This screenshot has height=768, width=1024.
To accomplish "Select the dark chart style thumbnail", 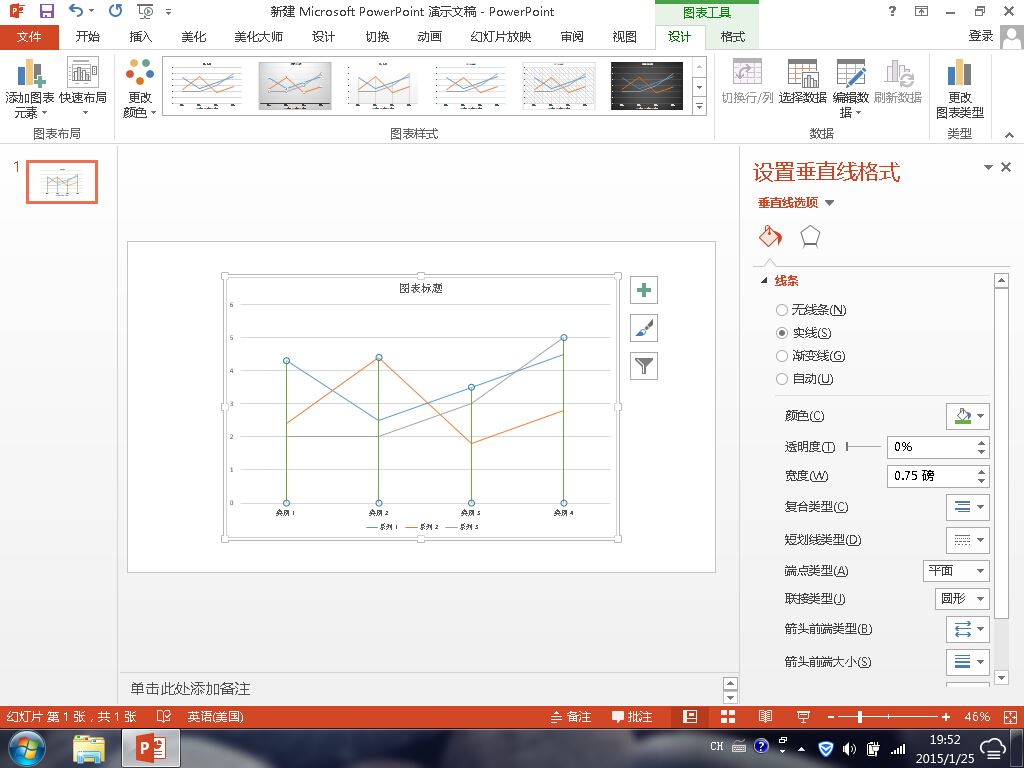I will pyautogui.click(x=647, y=86).
